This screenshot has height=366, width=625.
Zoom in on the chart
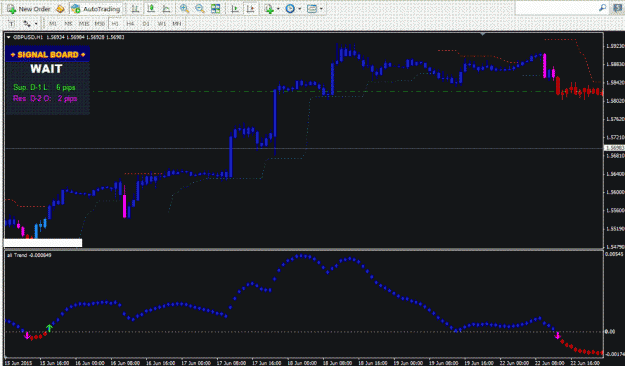point(184,9)
